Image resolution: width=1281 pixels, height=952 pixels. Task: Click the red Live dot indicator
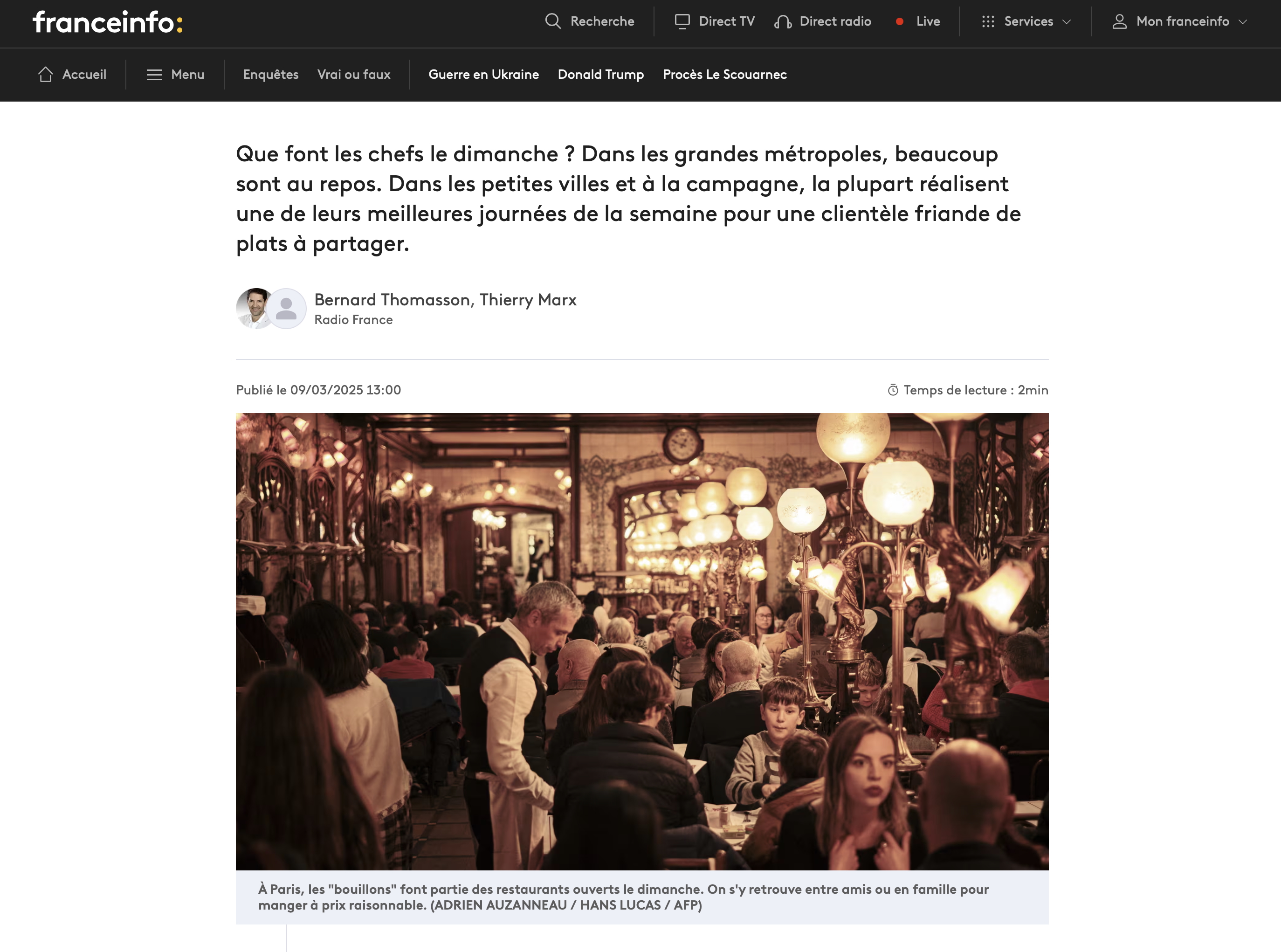(900, 21)
